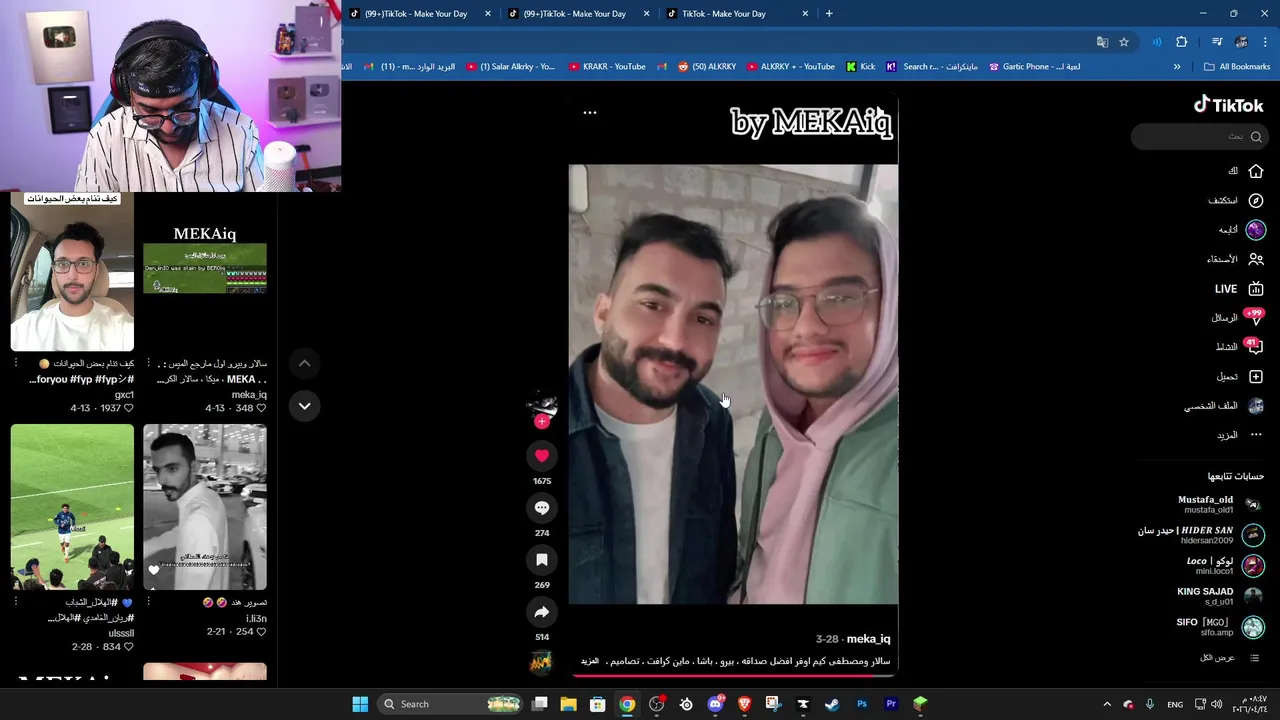Click the taskbar Search box
The width and height of the screenshot is (1280, 720).
point(451,704)
